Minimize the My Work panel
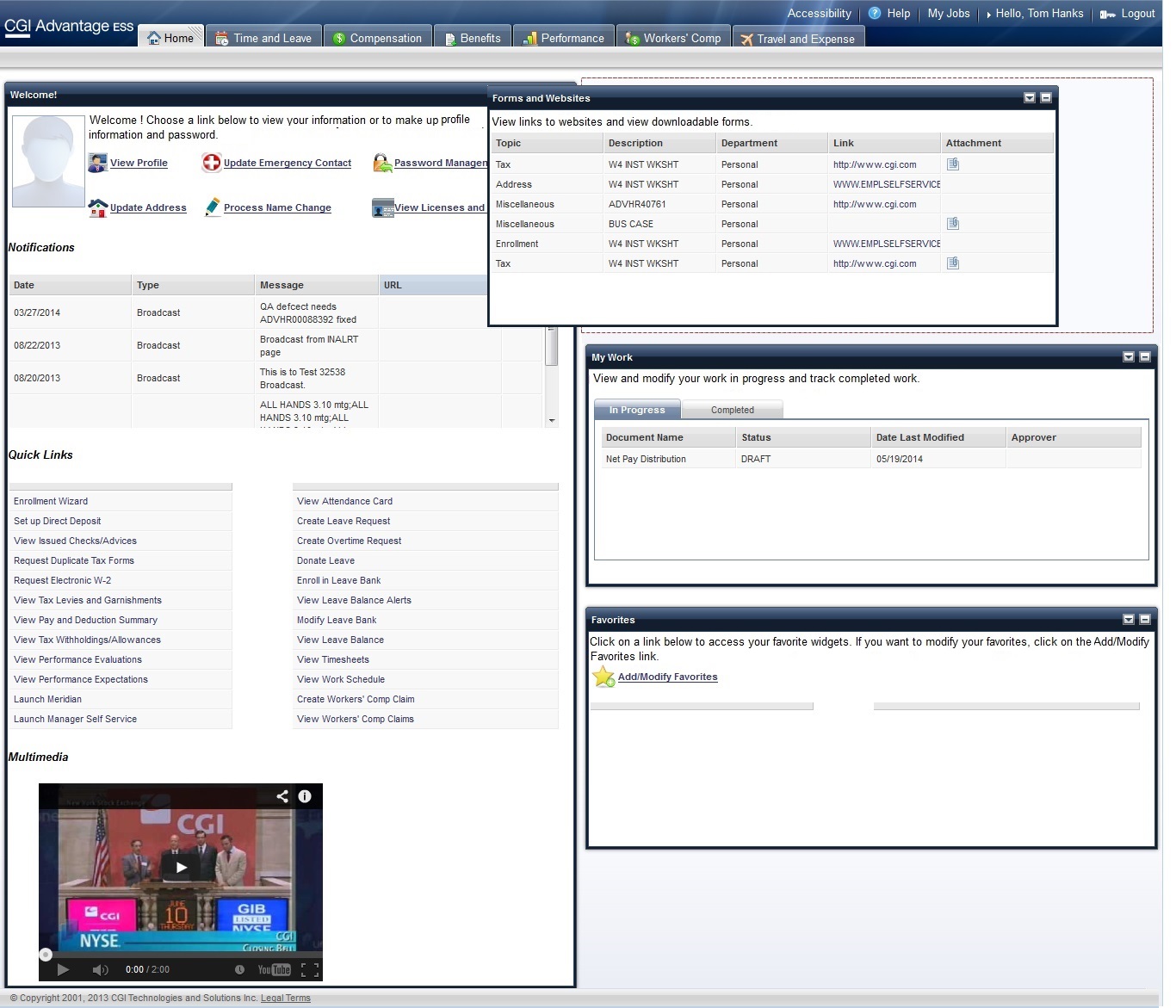The height and width of the screenshot is (1008, 1176). click(1144, 357)
